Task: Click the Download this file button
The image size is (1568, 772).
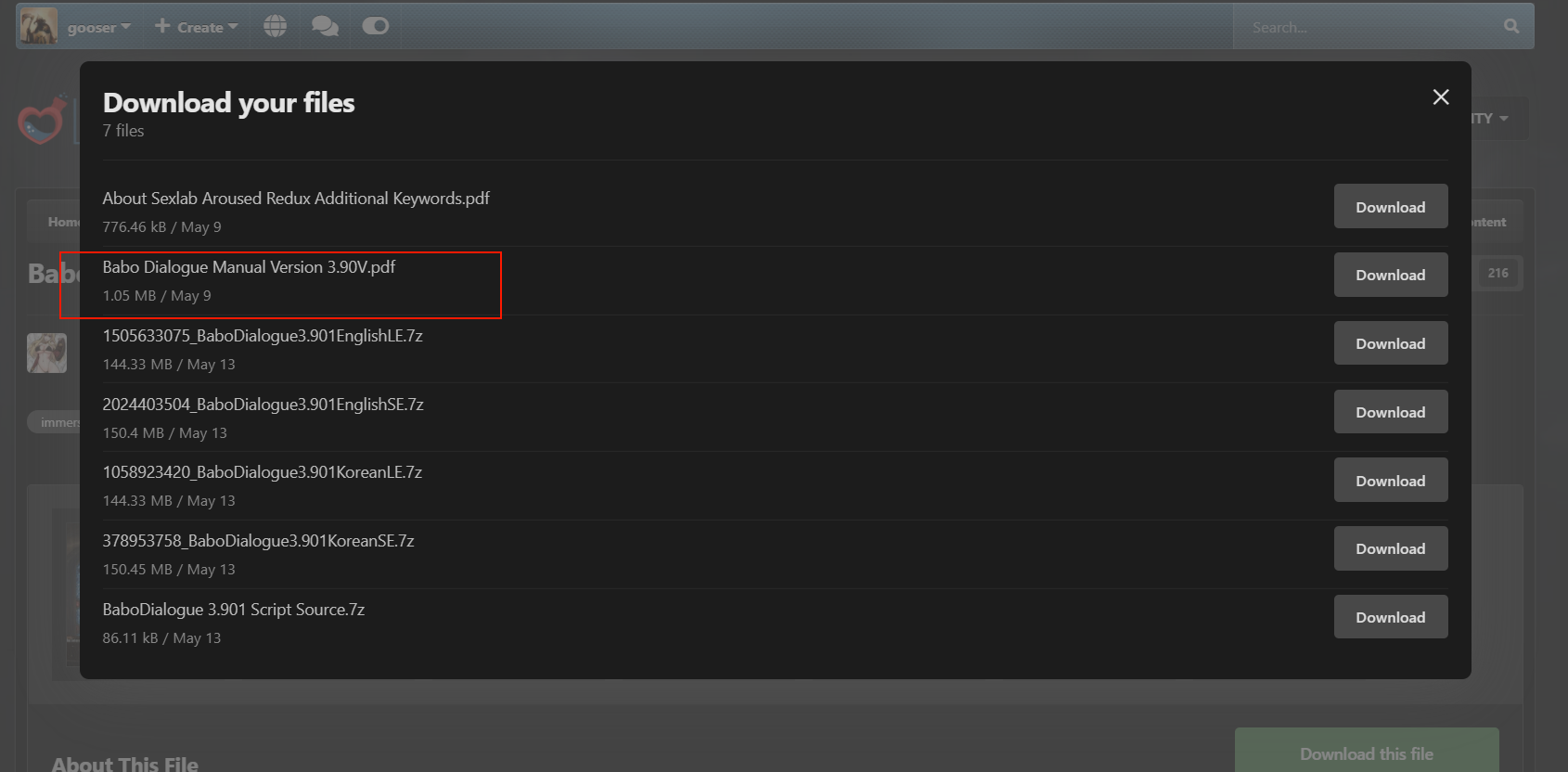Action: tap(1367, 753)
